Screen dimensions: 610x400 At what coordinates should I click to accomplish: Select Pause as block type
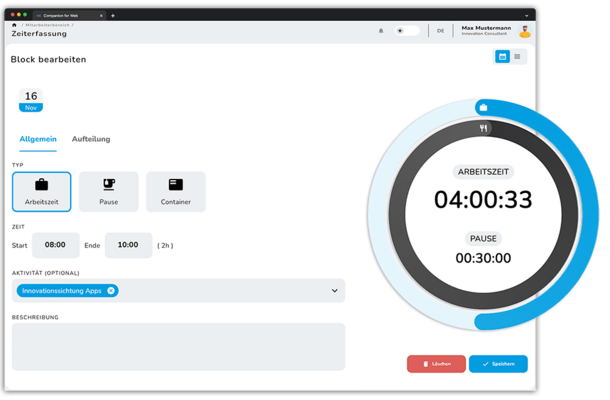109,191
